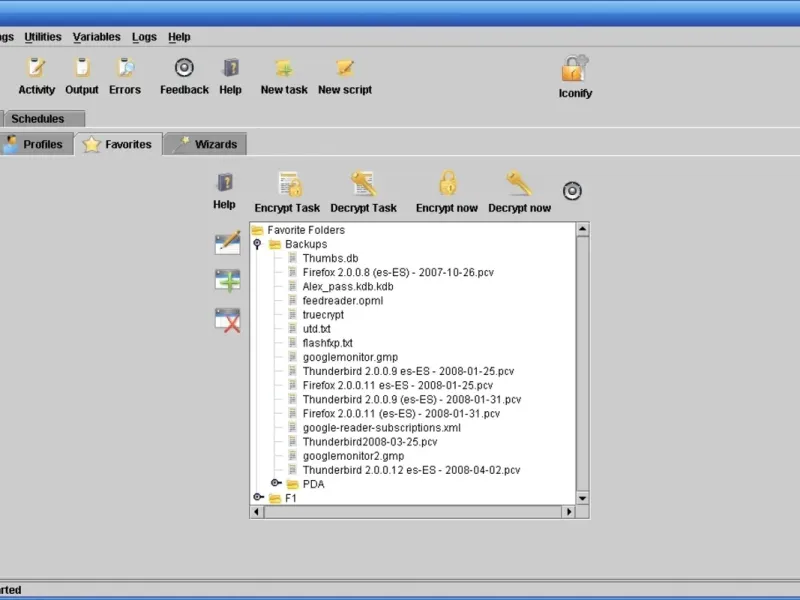The image size is (800, 600).
Task: Click the tree's scroll up arrow
Action: pyautogui.click(x=583, y=230)
